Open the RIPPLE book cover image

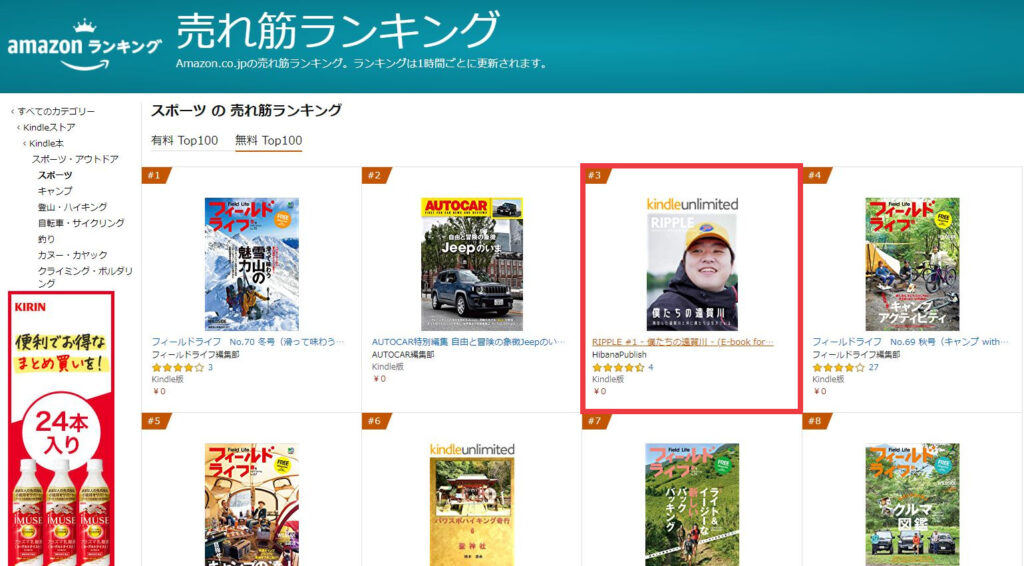(x=692, y=264)
